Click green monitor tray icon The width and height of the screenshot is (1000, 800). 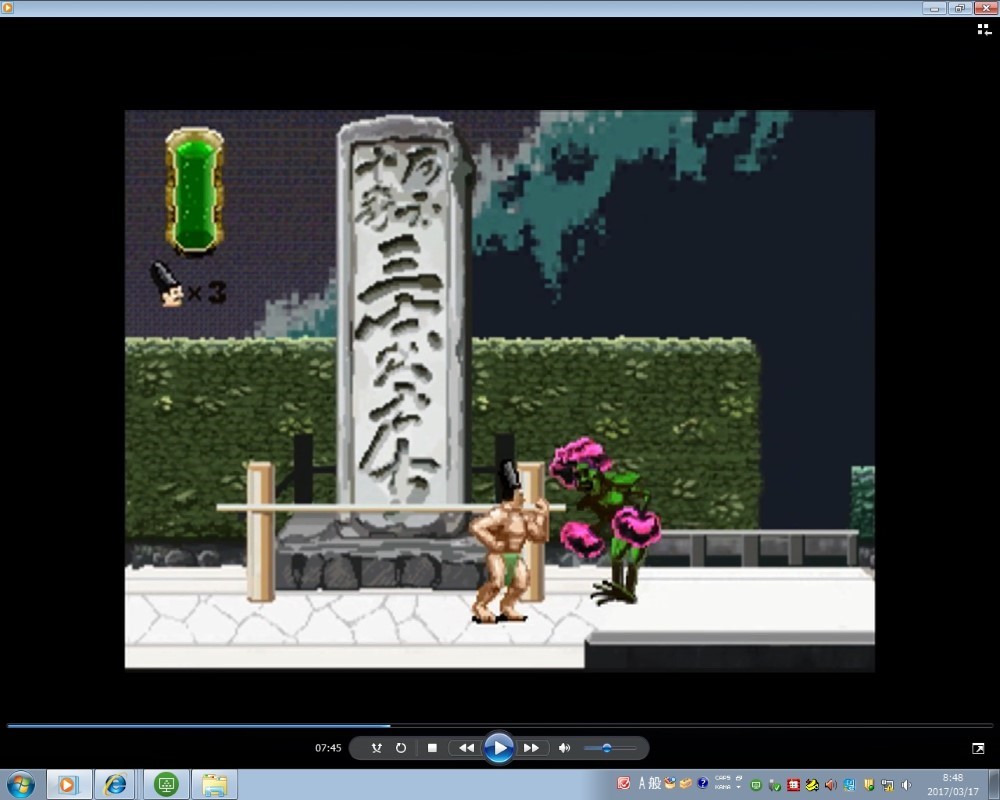pyautogui.click(x=756, y=785)
